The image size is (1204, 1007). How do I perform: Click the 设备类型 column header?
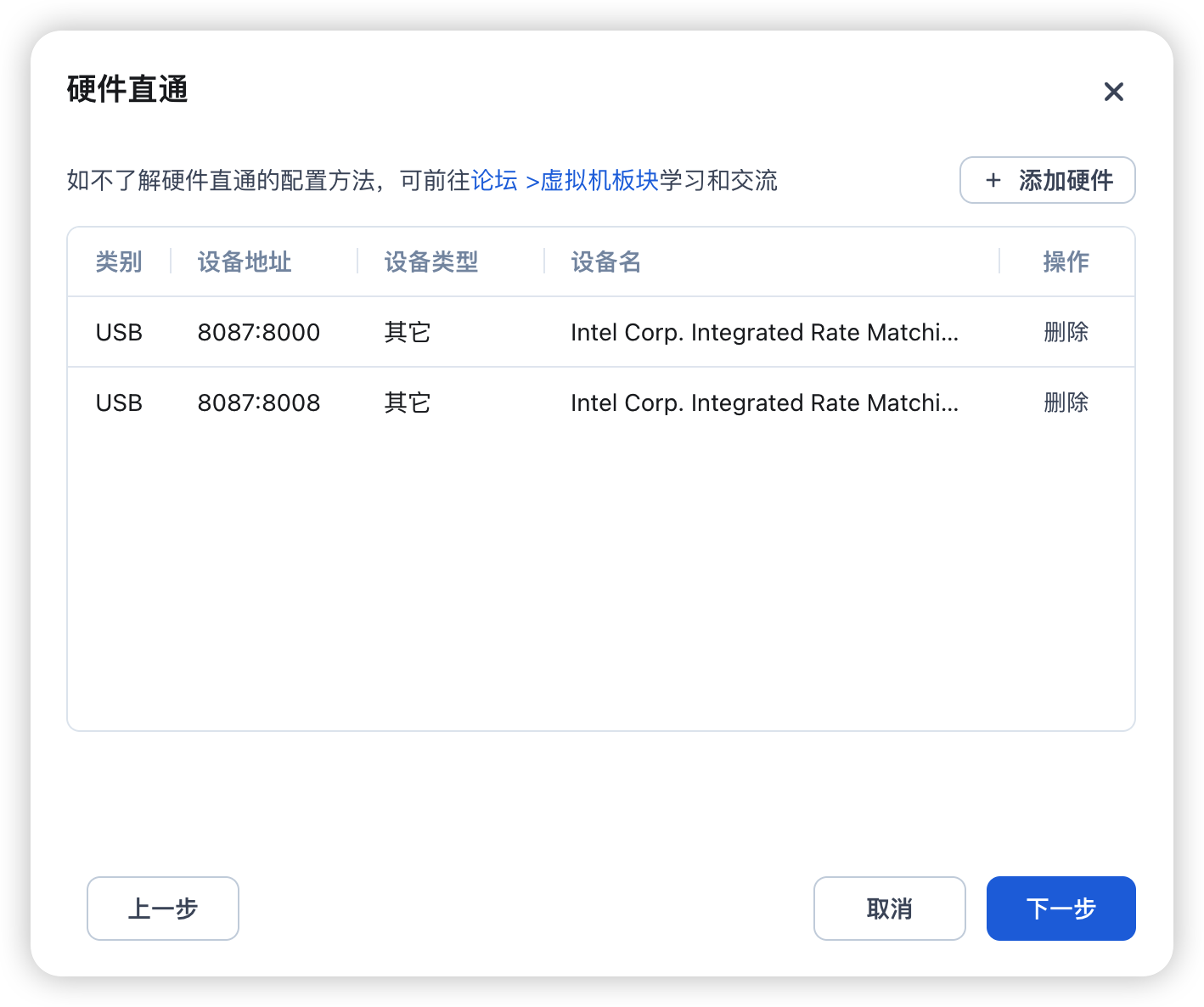pyautogui.click(x=431, y=262)
